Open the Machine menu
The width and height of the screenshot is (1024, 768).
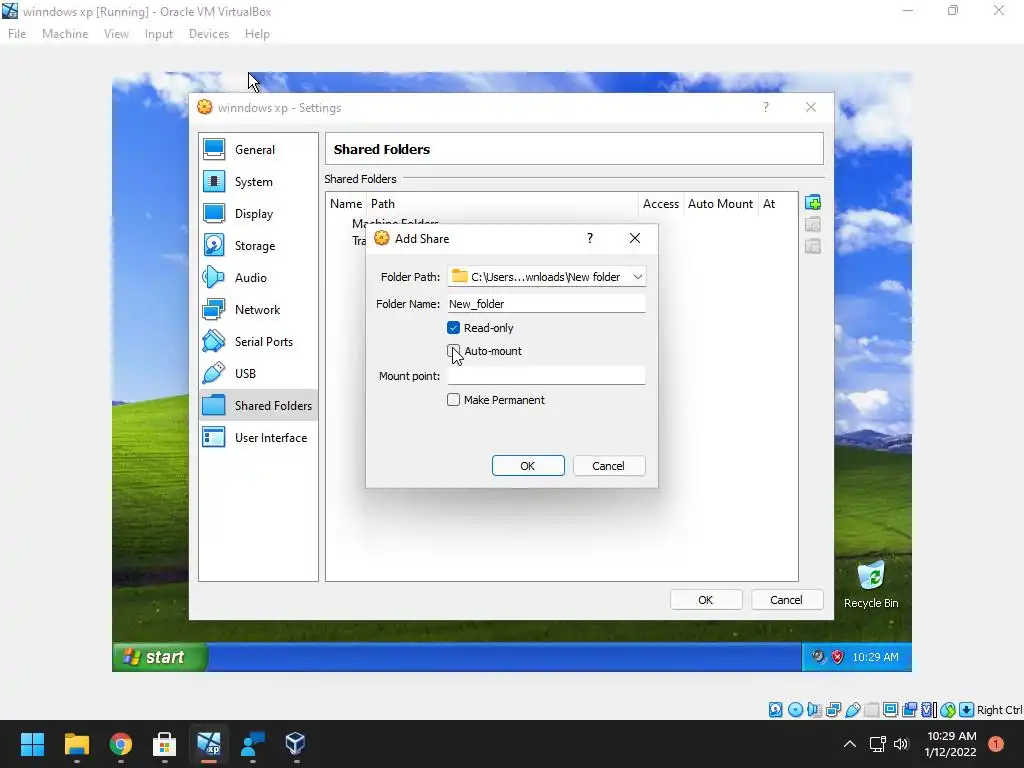point(65,34)
